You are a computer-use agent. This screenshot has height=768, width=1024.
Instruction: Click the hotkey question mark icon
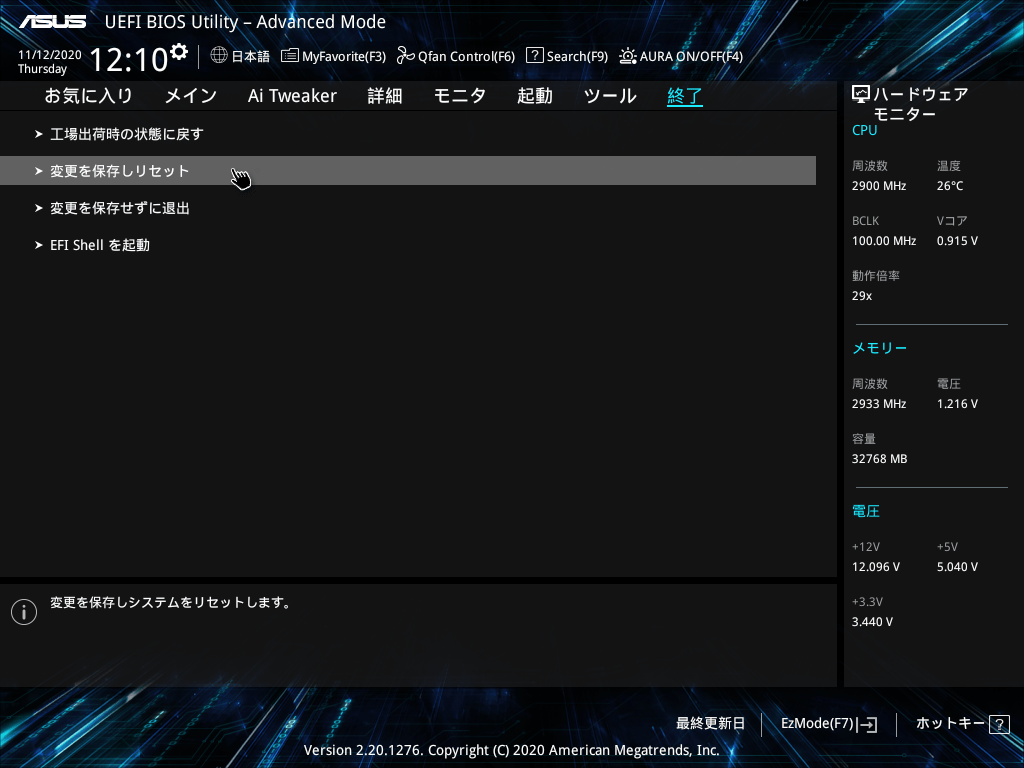(998, 724)
